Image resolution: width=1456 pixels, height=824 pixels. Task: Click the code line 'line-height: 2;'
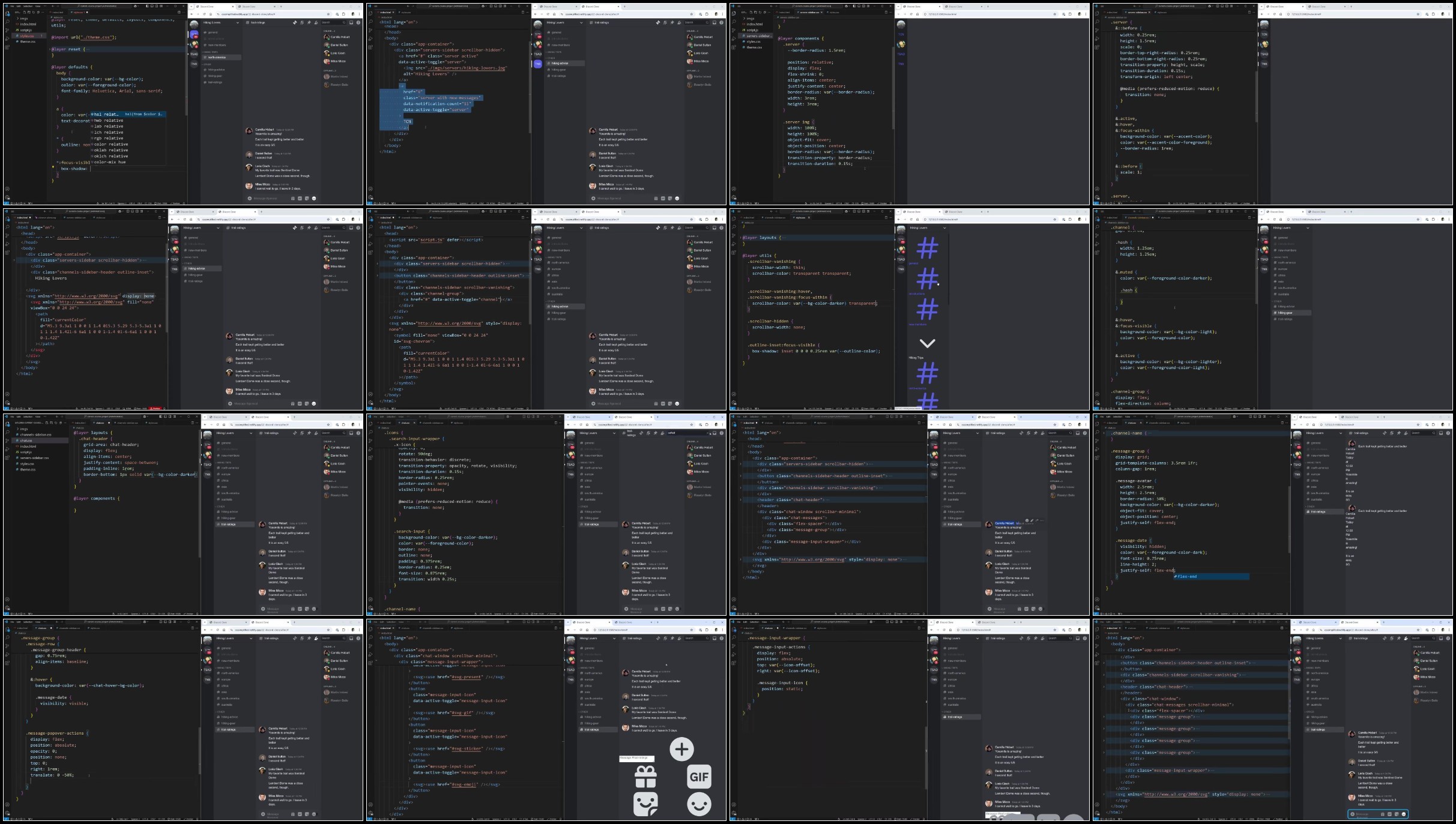pyautogui.click(x=1137, y=564)
